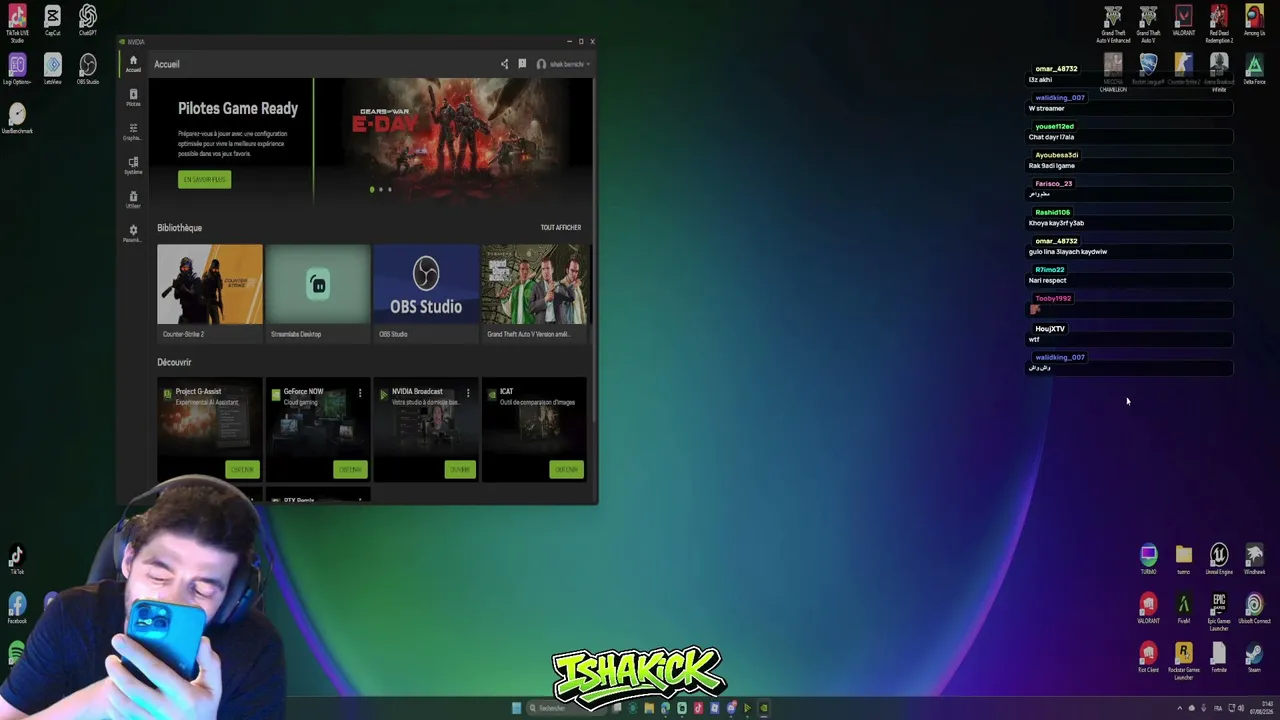Click the clock in the system tray
Viewport: 1280px width, 720px height.
coord(1263,708)
